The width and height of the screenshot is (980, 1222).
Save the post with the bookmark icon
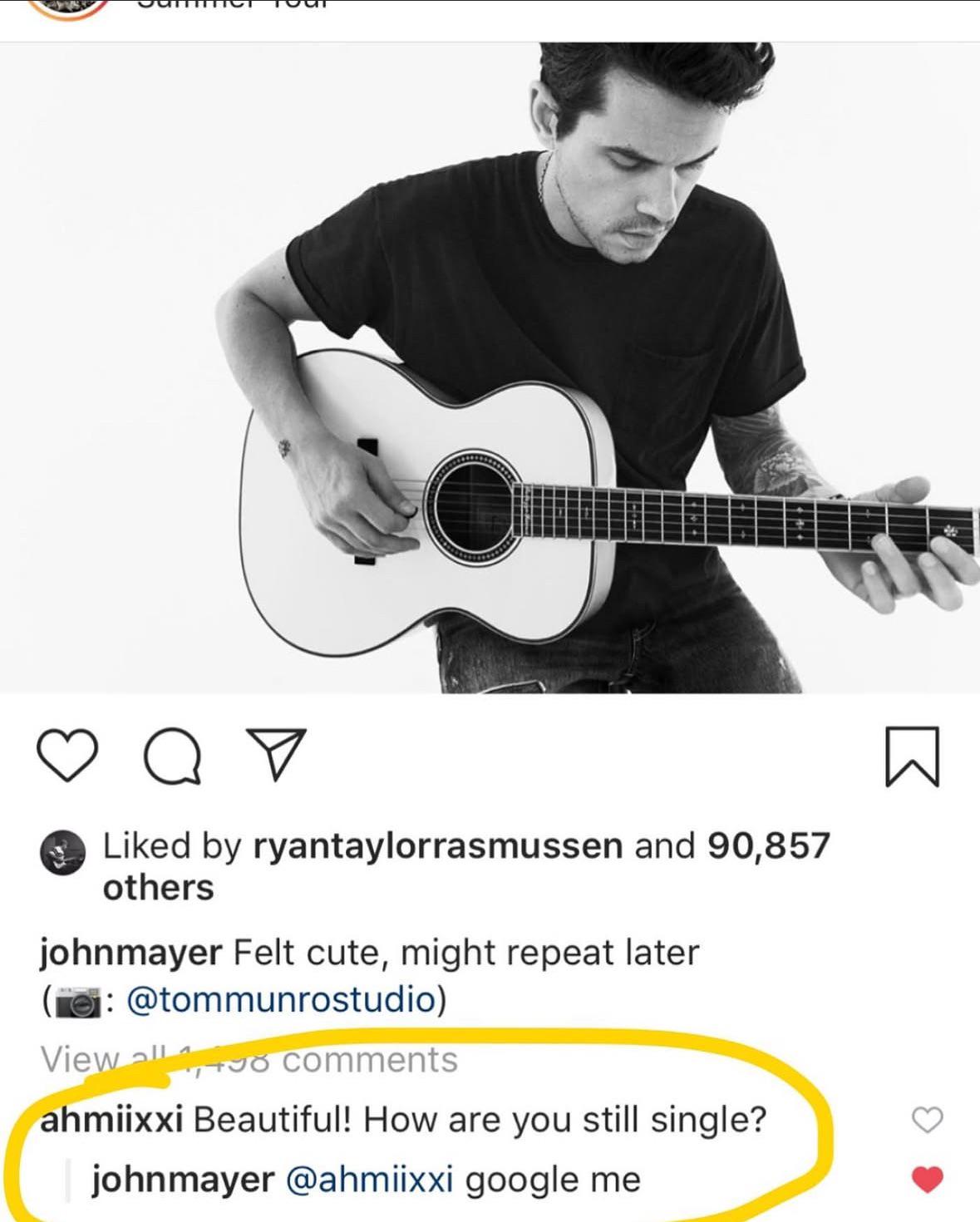910,756
